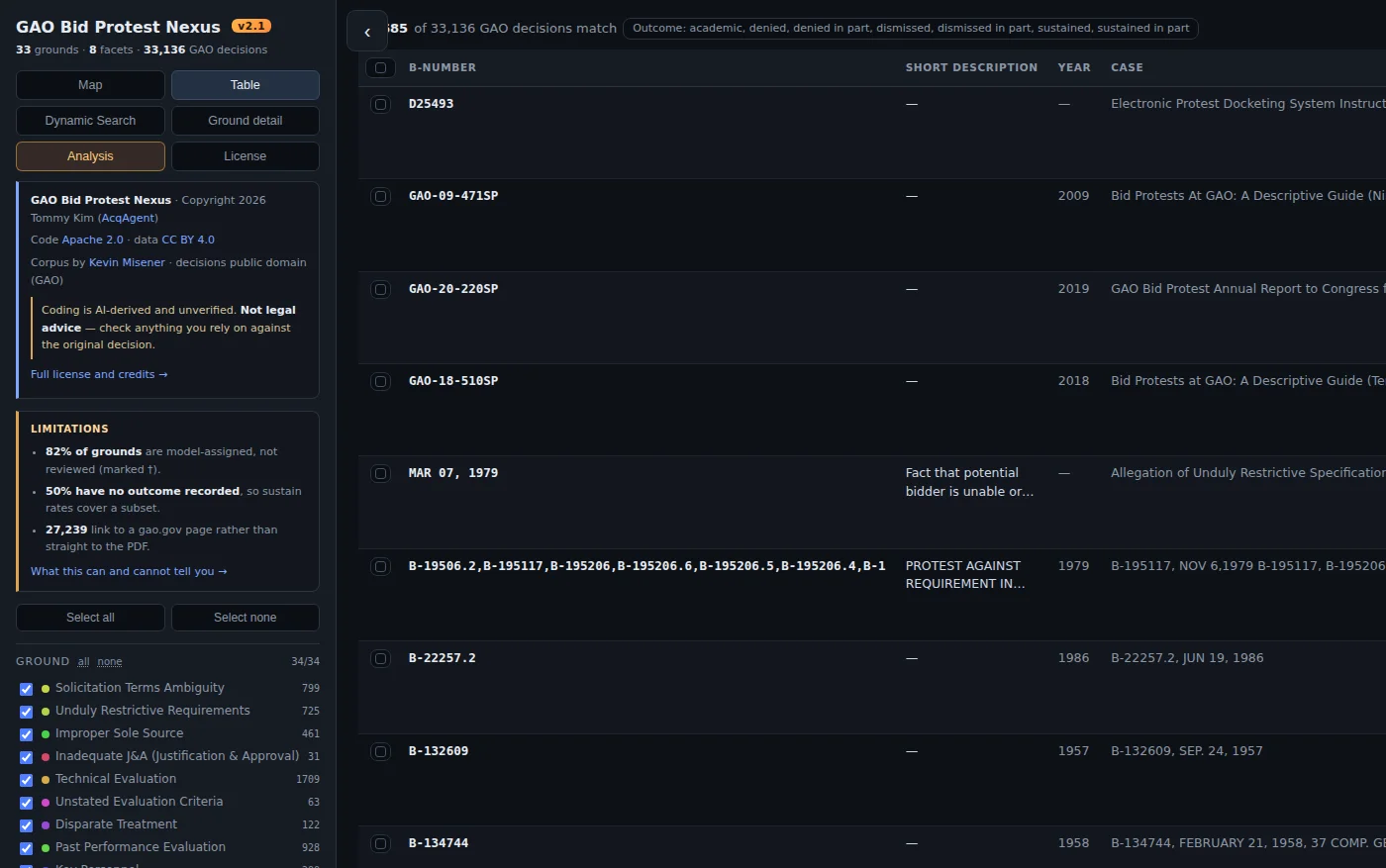Image resolution: width=1386 pixels, height=868 pixels.
Task: Click the 'none' link beside GROUND
Action: click(x=110, y=662)
